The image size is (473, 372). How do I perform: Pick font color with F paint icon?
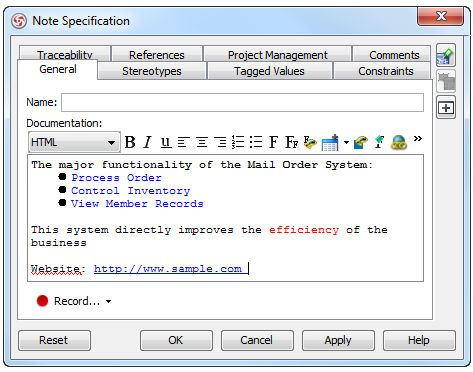pyautogui.click(x=310, y=142)
